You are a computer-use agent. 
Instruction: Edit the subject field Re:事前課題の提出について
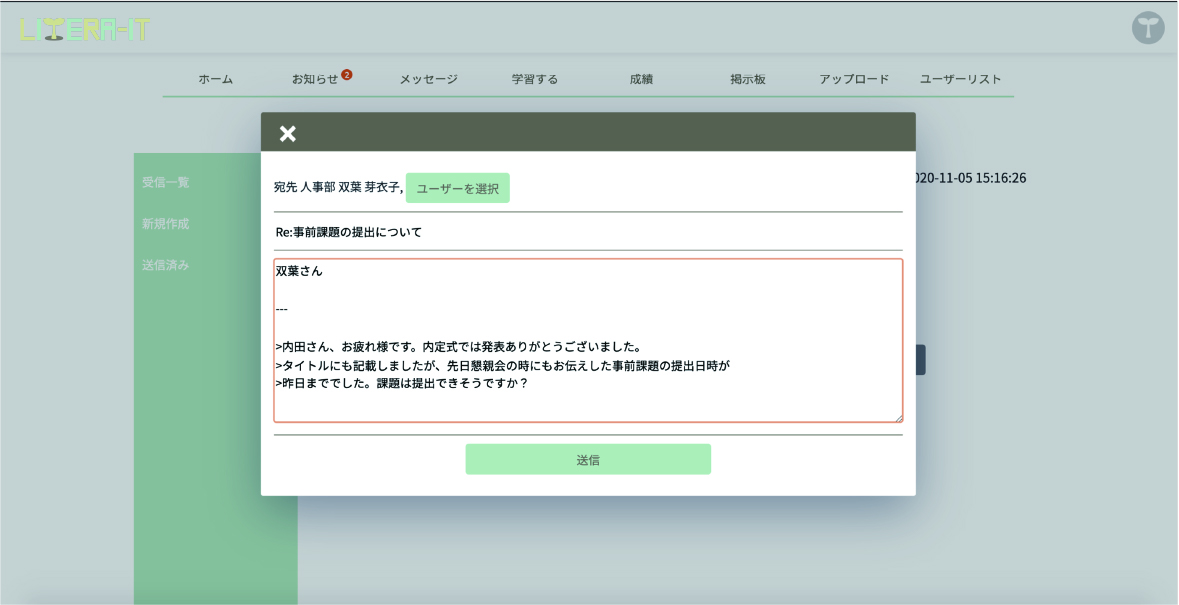point(588,232)
